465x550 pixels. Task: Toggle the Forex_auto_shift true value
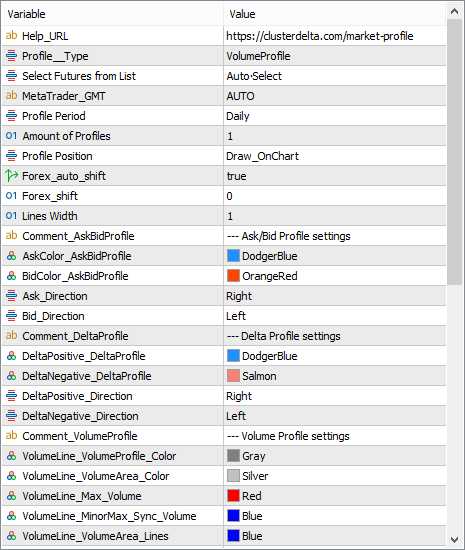click(x=335, y=176)
